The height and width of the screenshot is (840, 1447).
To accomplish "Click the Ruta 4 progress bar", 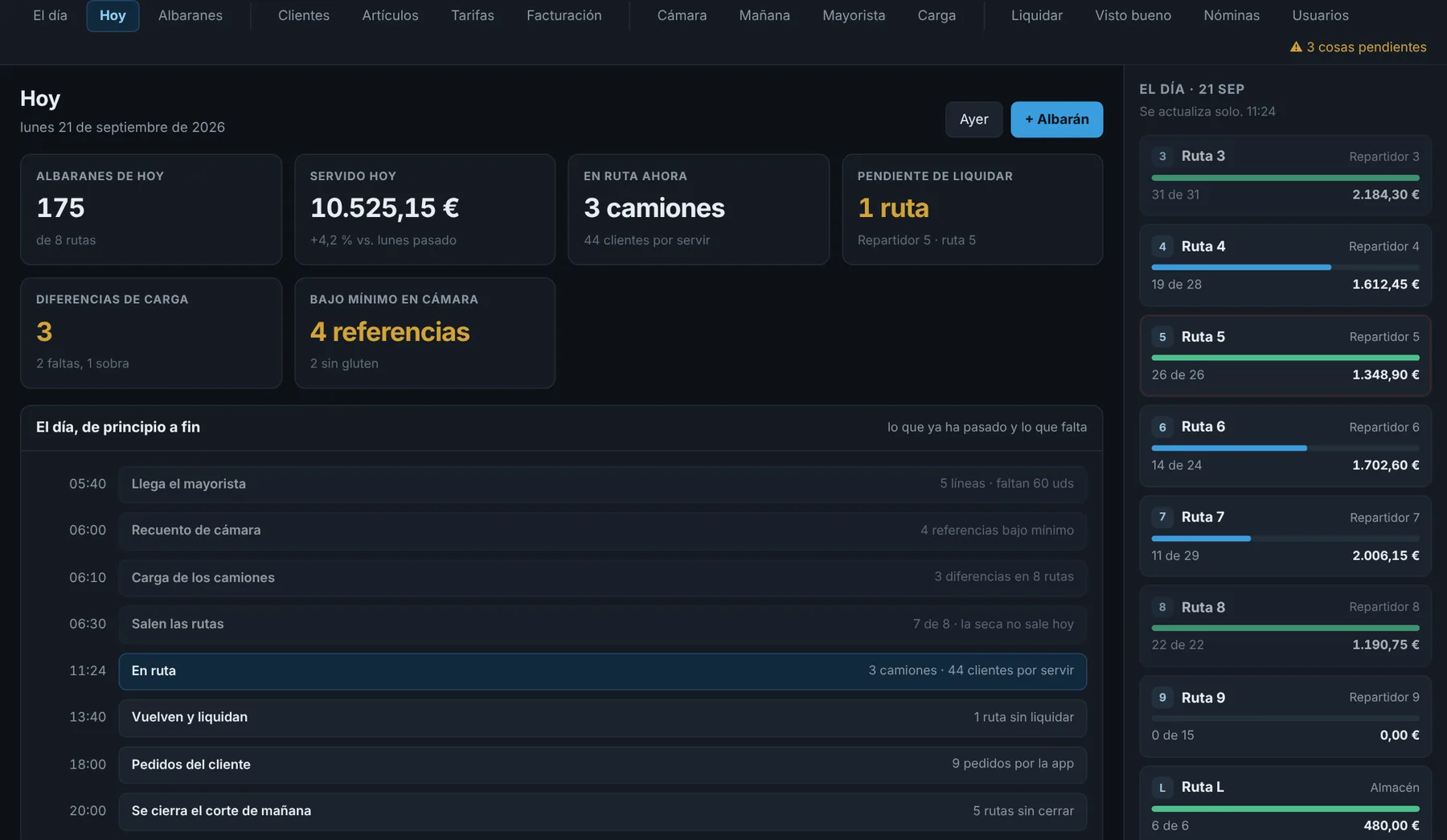I will point(1285,267).
